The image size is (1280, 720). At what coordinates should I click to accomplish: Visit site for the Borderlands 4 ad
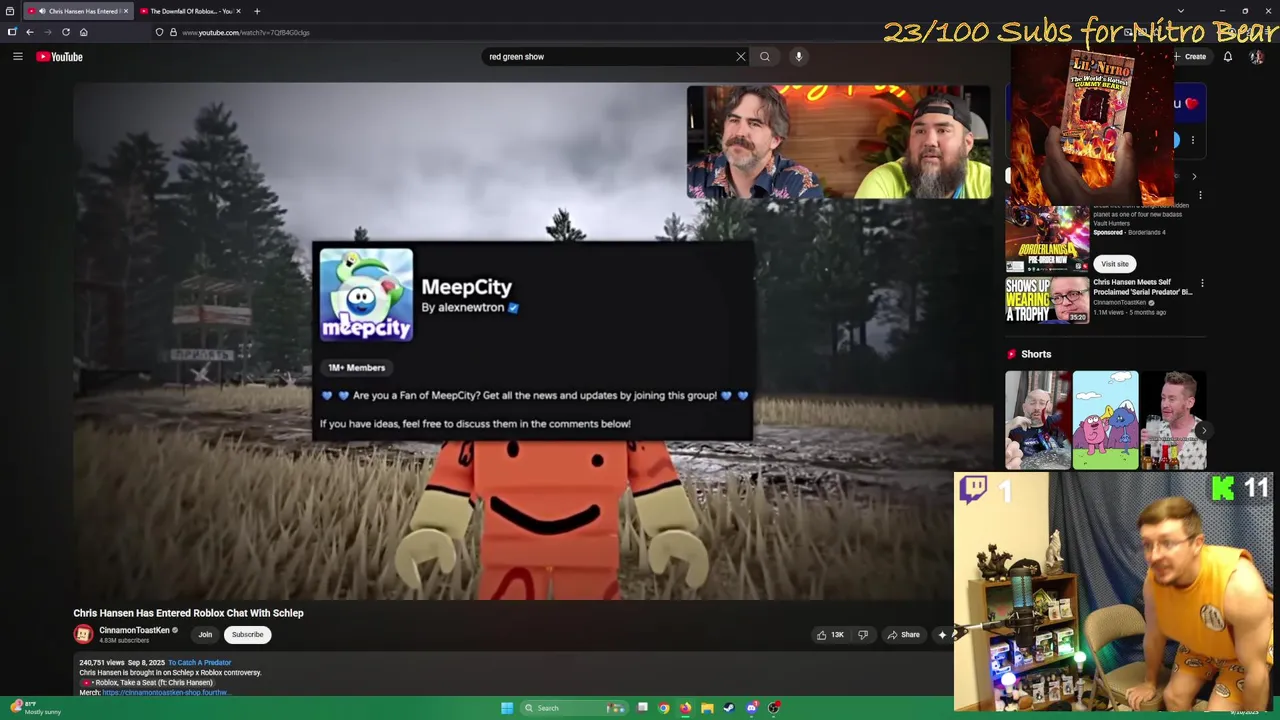click(1115, 264)
